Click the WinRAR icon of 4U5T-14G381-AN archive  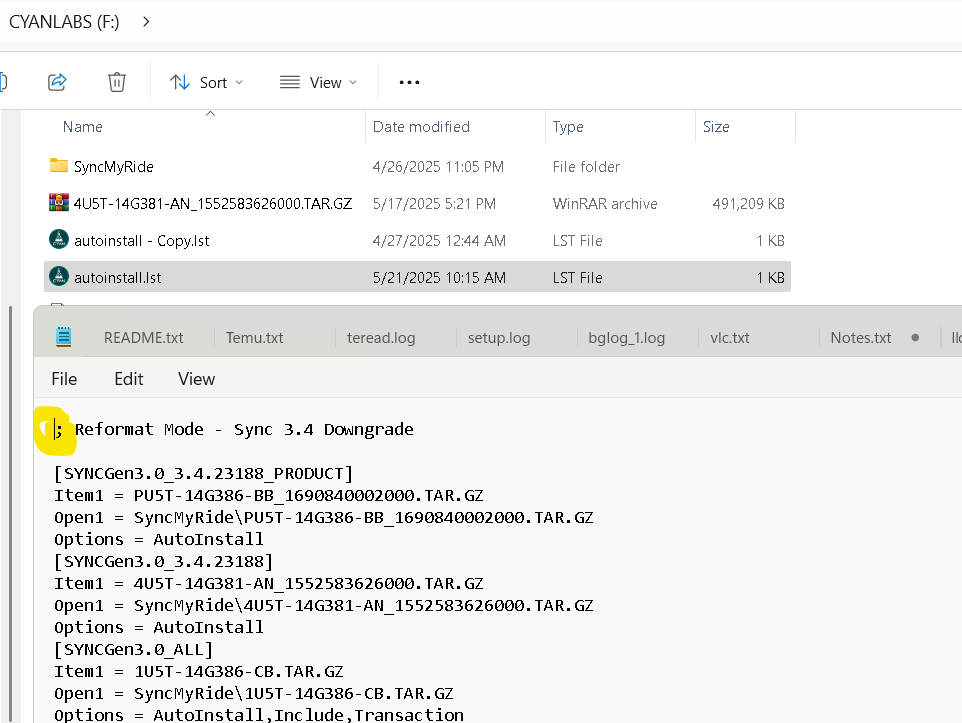point(59,203)
